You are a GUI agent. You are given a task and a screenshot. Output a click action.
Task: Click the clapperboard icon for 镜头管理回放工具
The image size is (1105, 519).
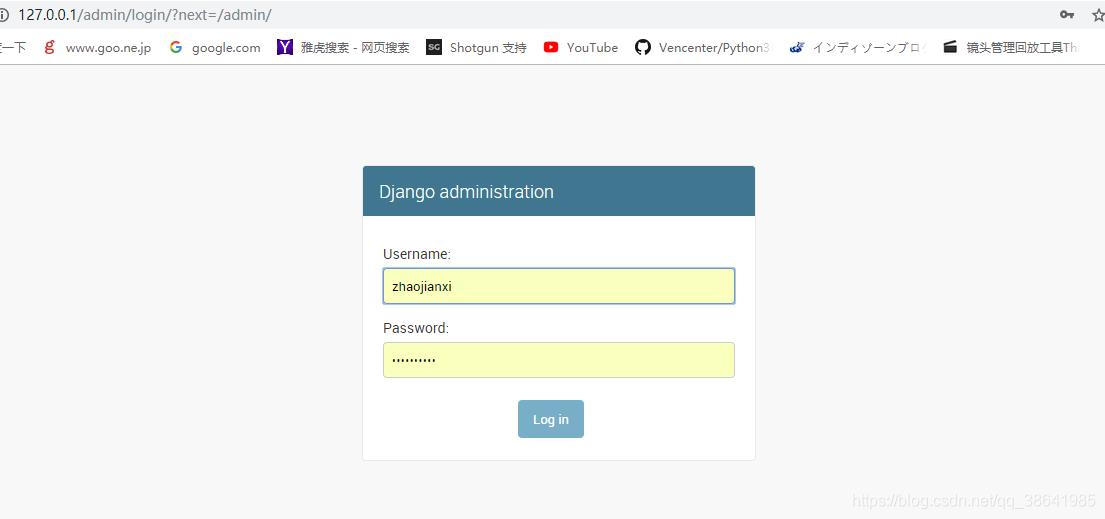[951, 47]
